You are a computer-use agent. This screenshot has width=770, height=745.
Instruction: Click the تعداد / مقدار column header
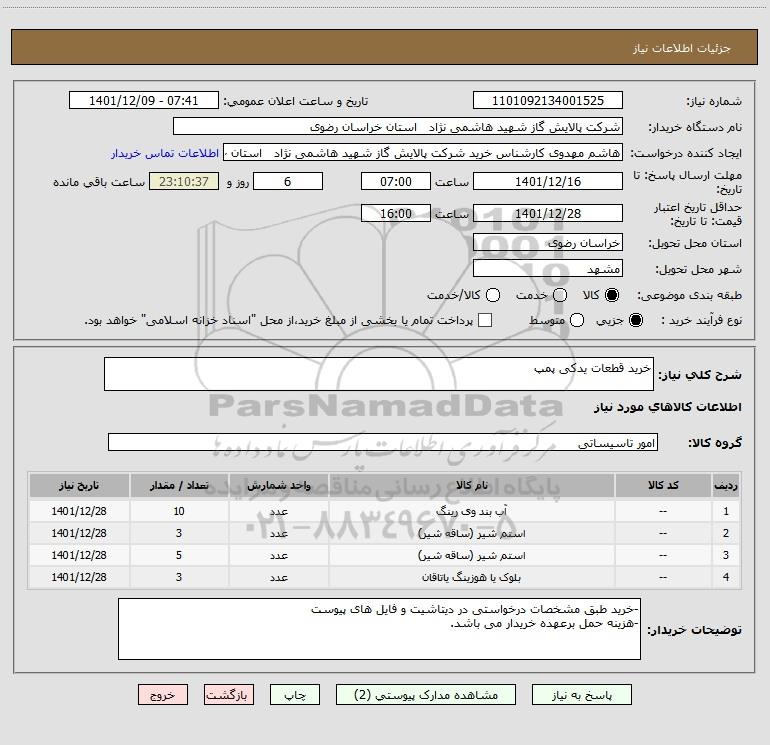pyautogui.click(x=179, y=485)
